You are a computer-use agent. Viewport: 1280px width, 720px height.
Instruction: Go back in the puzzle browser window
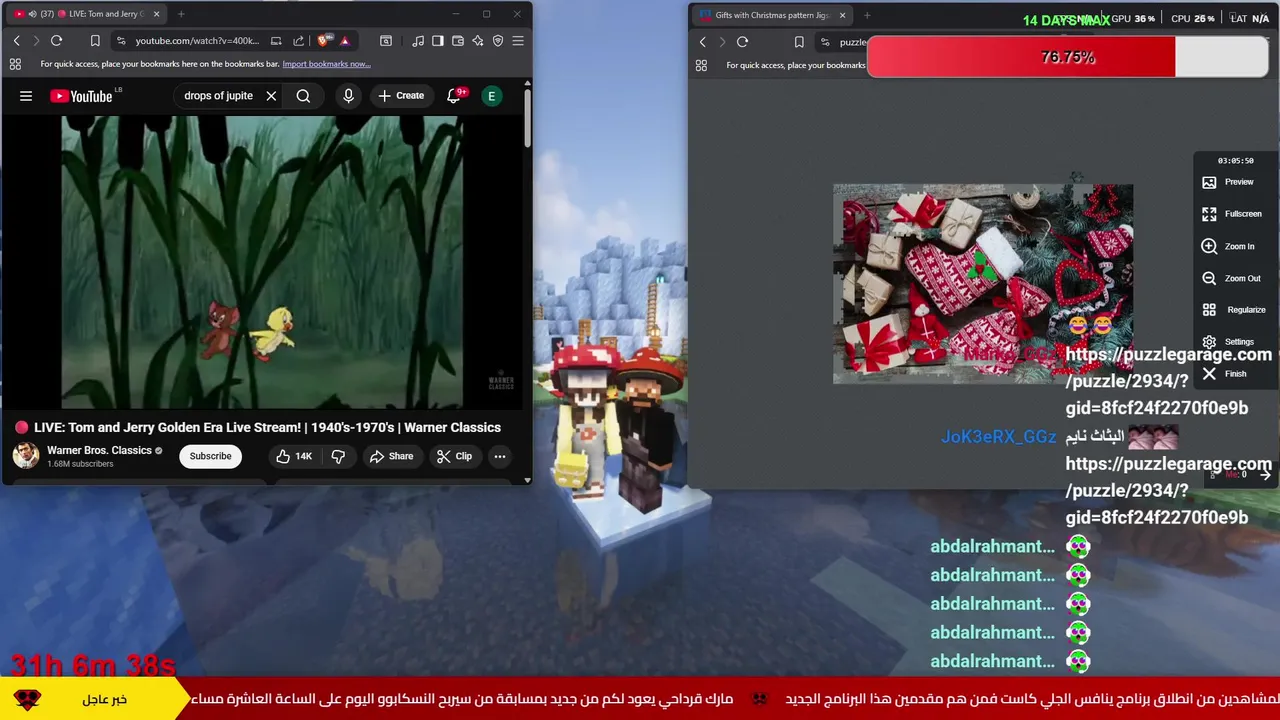point(702,42)
